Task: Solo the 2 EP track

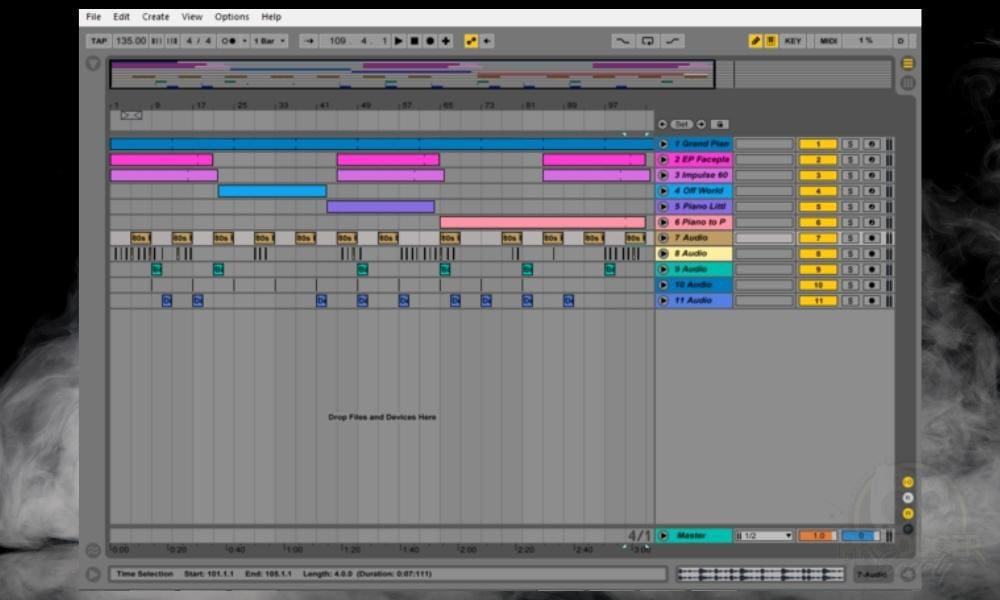Action: click(x=850, y=160)
